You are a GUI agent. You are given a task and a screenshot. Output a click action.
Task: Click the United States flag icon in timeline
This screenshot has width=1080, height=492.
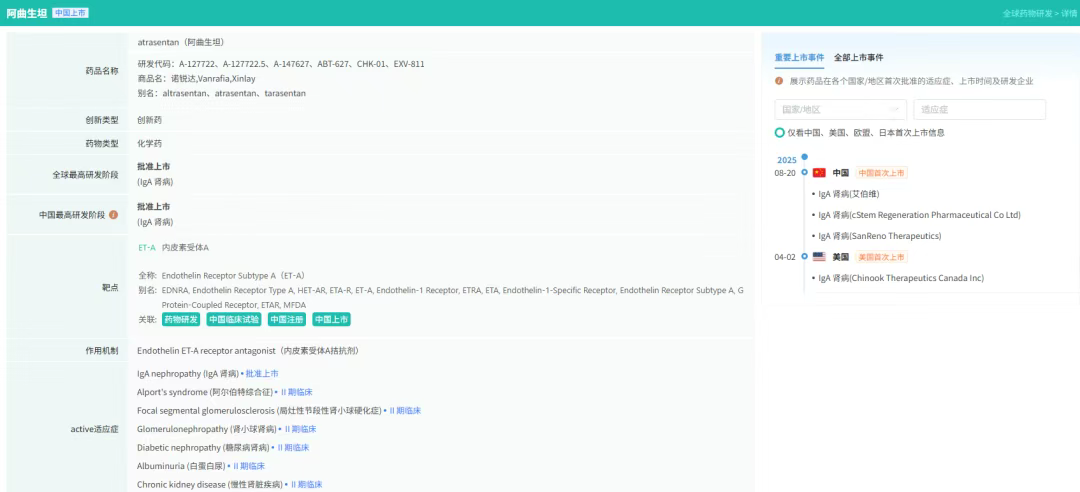pyautogui.click(x=819, y=257)
